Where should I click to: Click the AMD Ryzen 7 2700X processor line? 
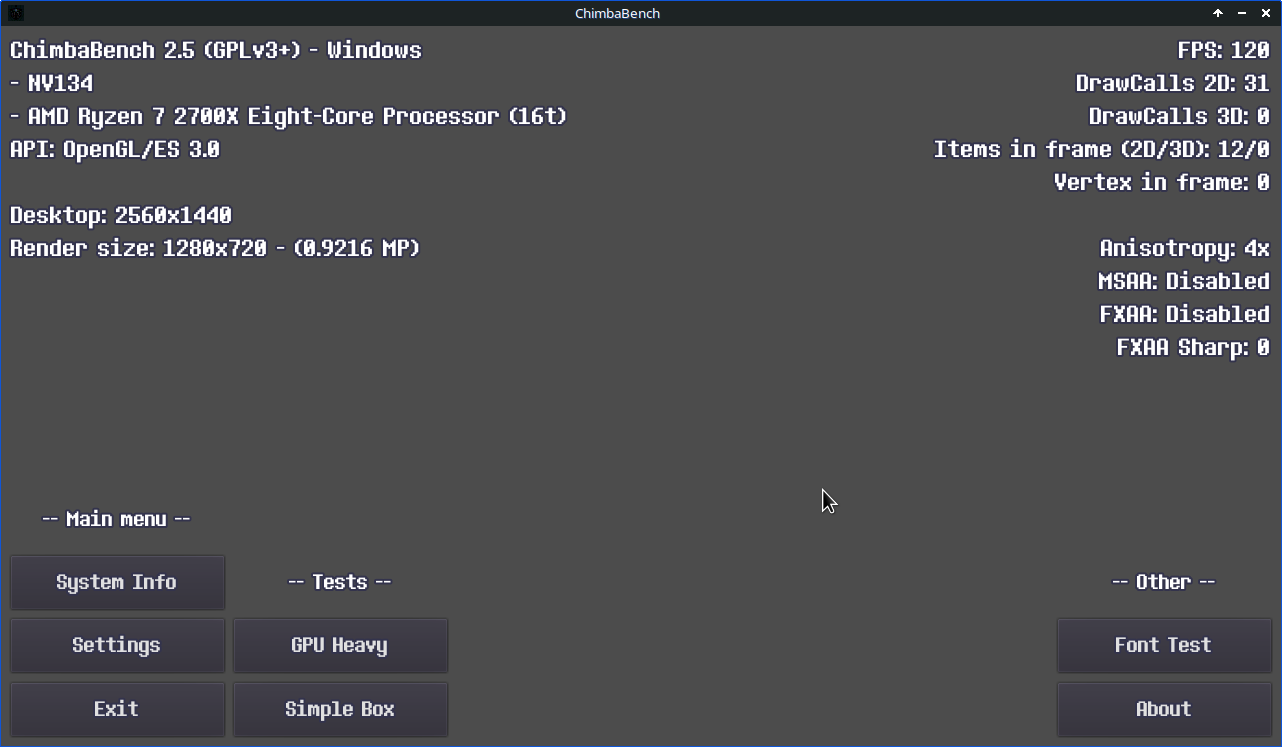coord(288,116)
